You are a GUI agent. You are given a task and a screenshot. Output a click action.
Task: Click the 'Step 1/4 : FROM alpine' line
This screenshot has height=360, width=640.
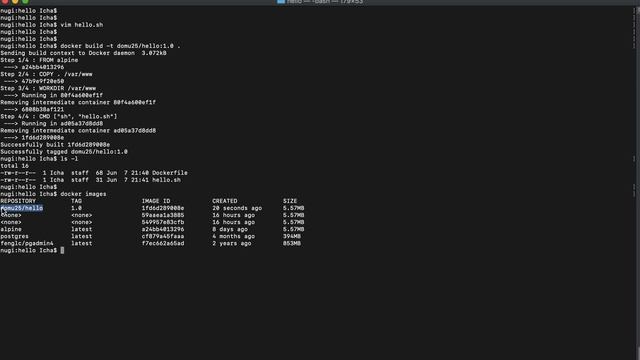point(39,60)
